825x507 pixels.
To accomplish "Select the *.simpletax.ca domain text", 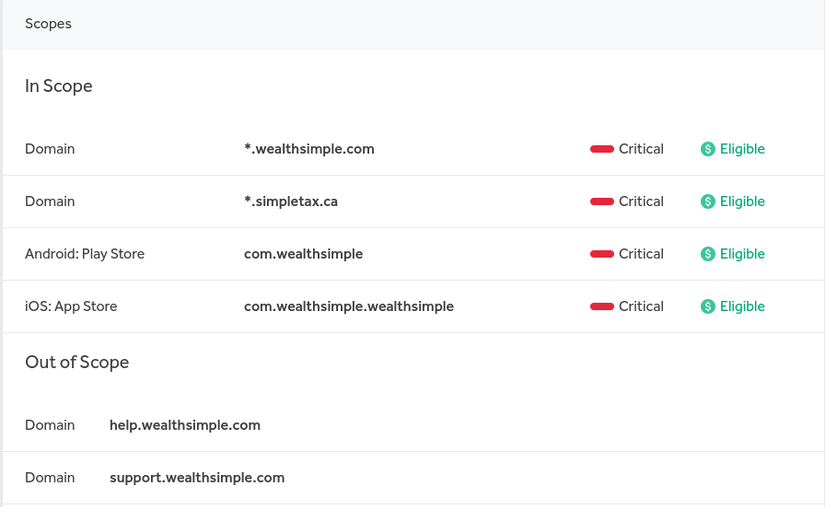I will click(x=291, y=202).
